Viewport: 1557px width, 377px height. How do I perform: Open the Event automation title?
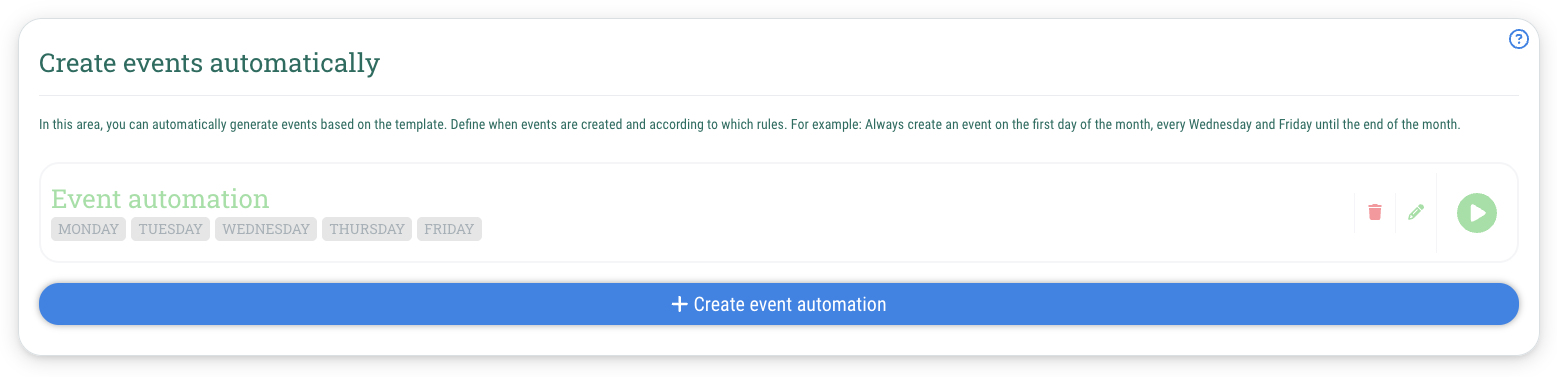160,198
